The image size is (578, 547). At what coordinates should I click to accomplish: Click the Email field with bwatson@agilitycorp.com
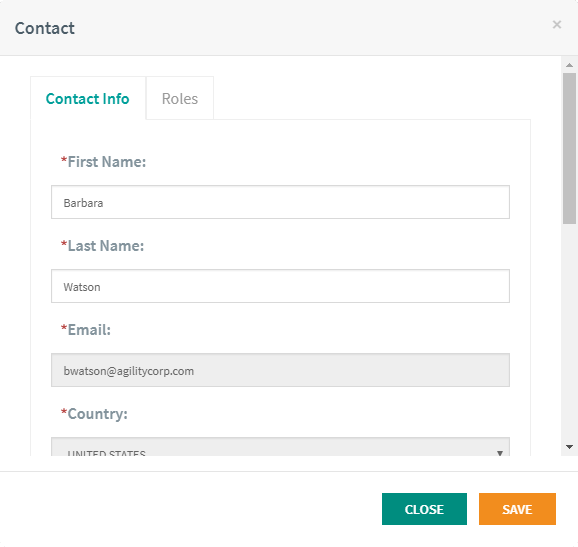point(280,370)
